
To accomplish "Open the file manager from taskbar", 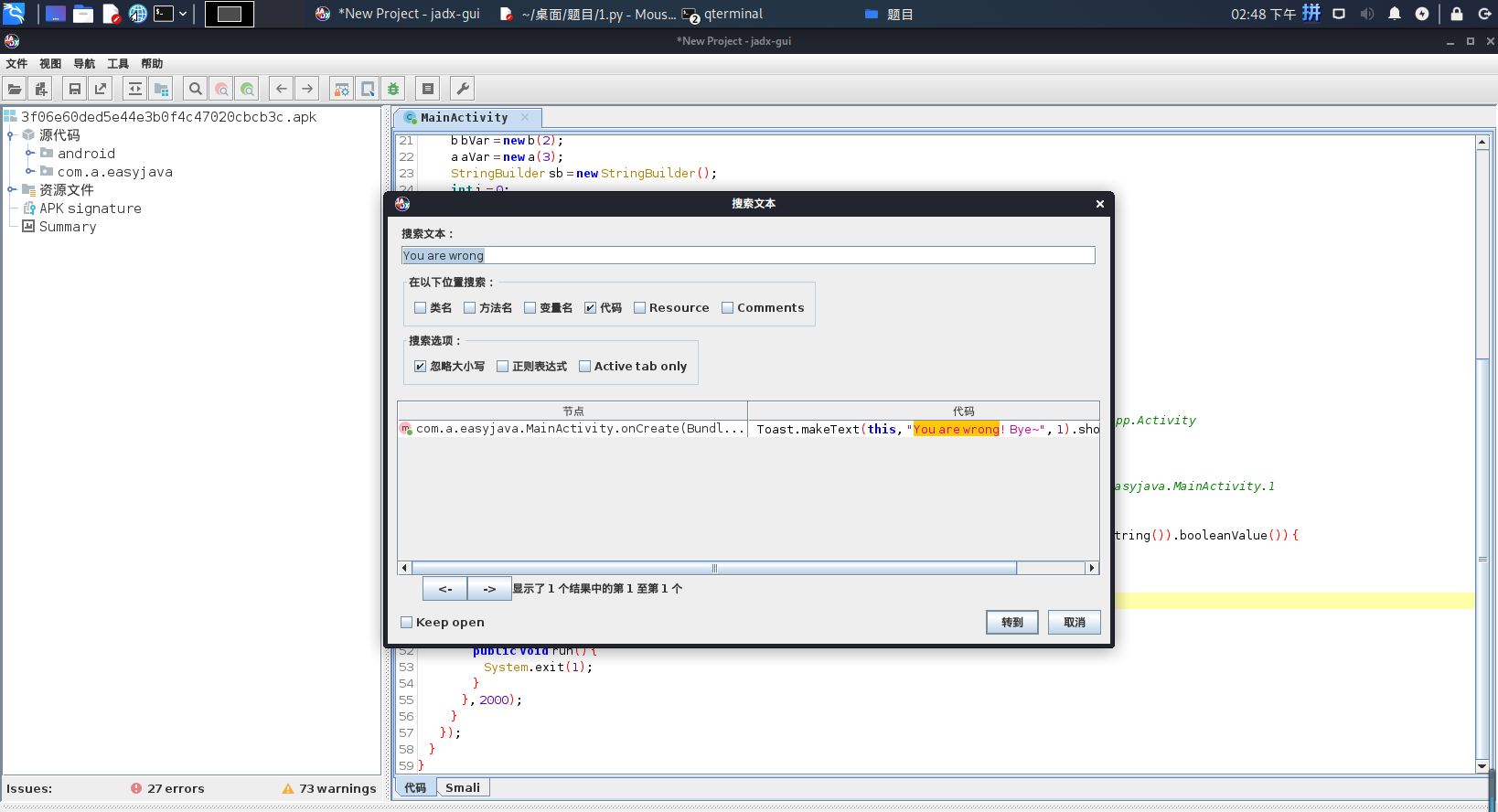I will pyautogui.click(x=83, y=14).
